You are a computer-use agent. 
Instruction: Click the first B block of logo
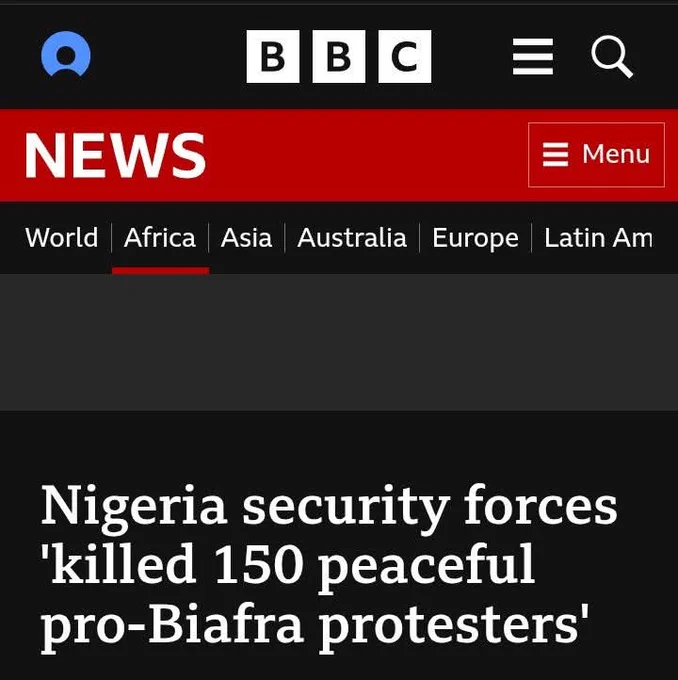(x=273, y=56)
